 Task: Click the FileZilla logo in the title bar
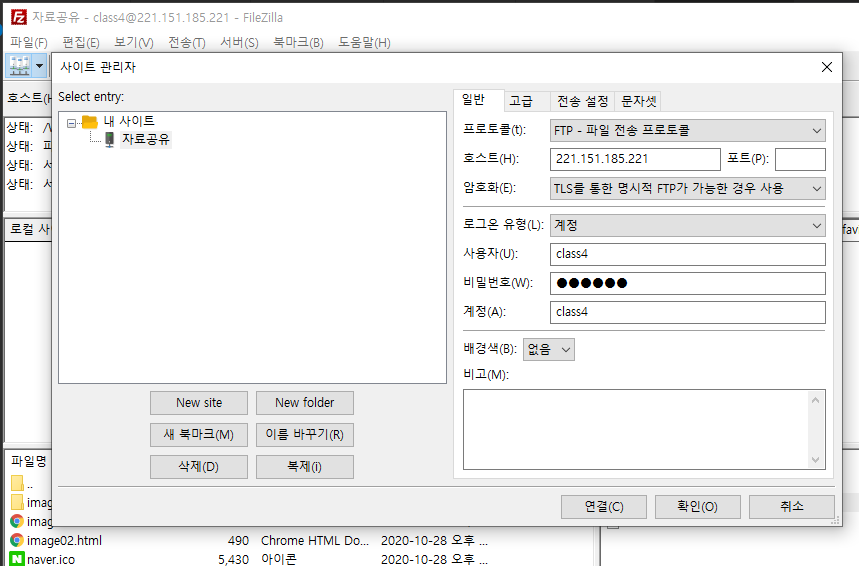click(19, 18)
